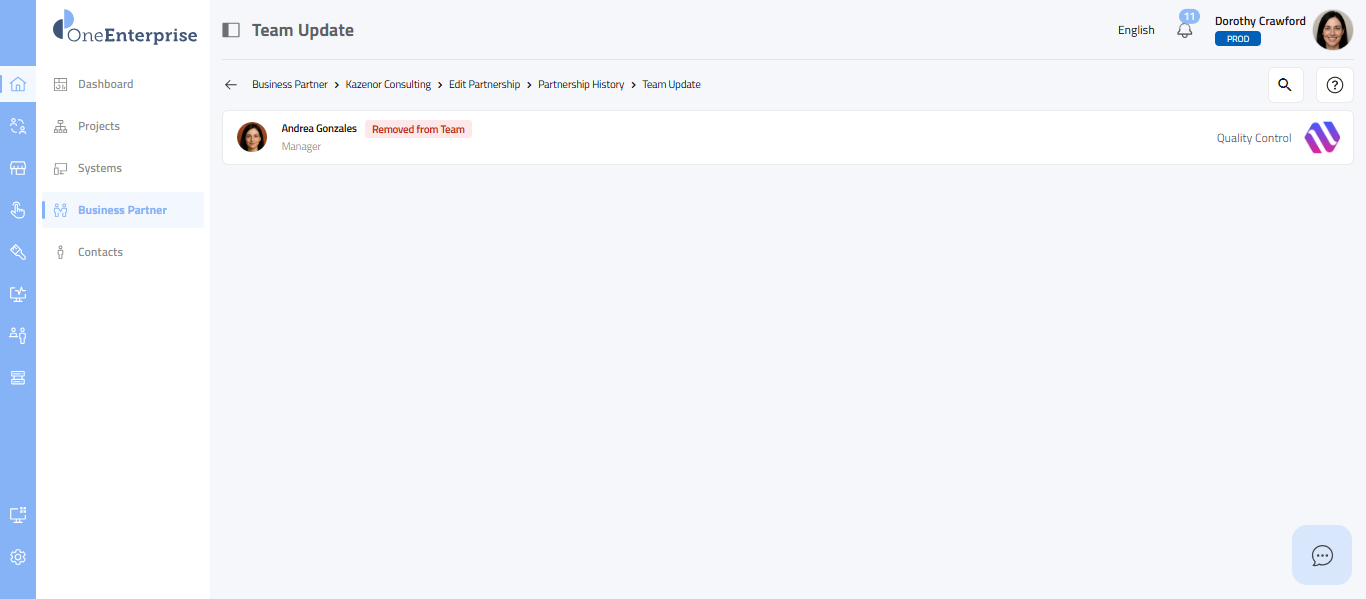Select Systems in the side menu
Image resolution: width=1366 pixels, height=599 pixels.
pos(99,168)
